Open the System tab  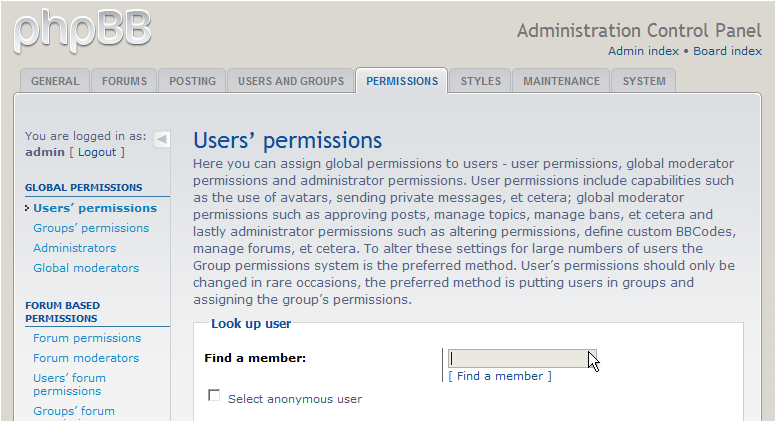click(643, 81)
